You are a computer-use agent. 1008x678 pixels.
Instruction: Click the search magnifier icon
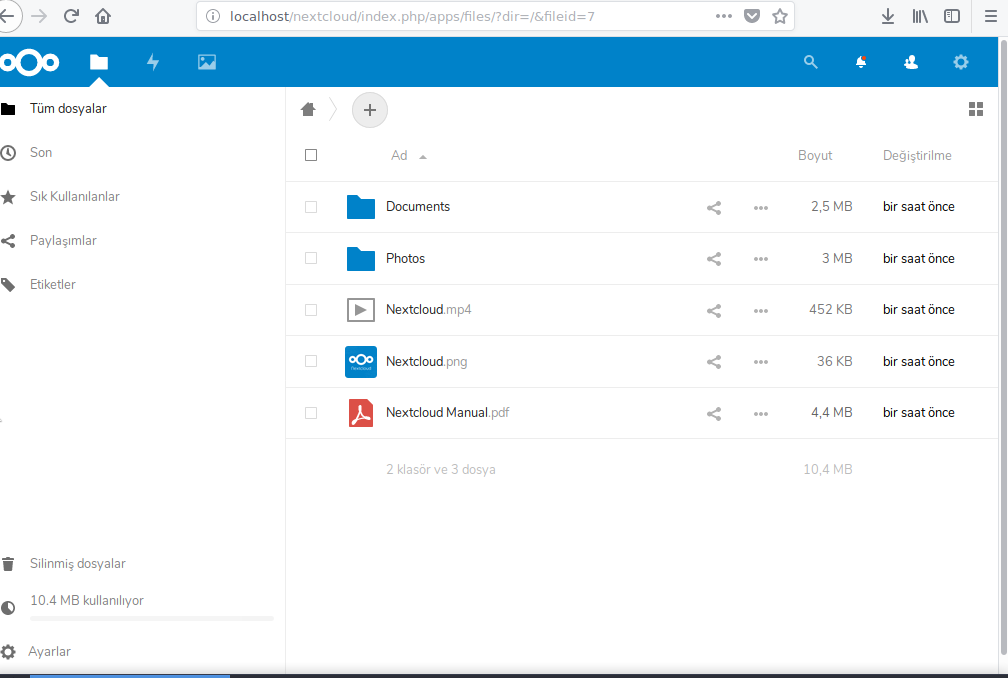811,62
